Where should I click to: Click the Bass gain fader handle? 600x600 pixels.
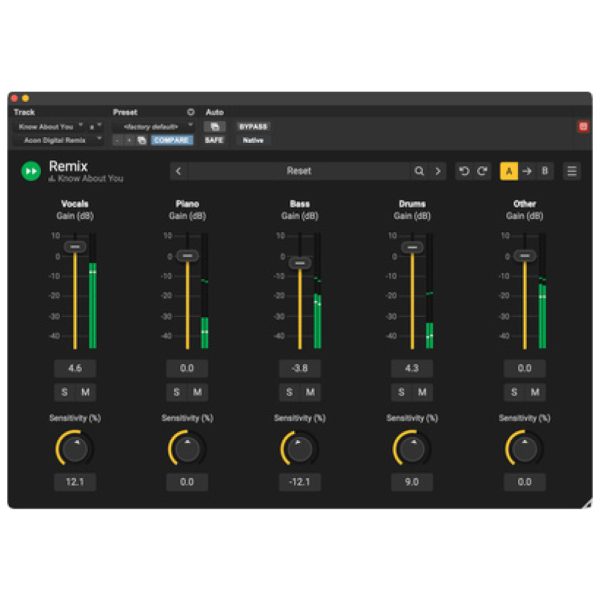(x=300, y=263)
